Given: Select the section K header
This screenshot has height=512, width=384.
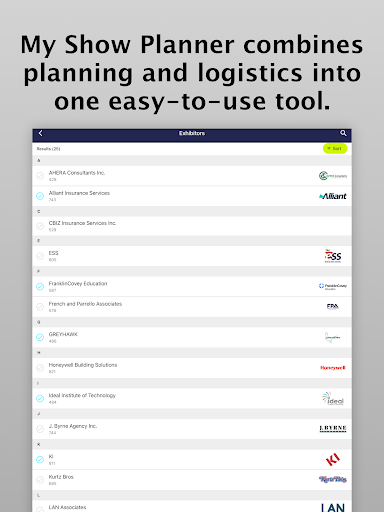Looking at the screenshot, I should (192, 444).
